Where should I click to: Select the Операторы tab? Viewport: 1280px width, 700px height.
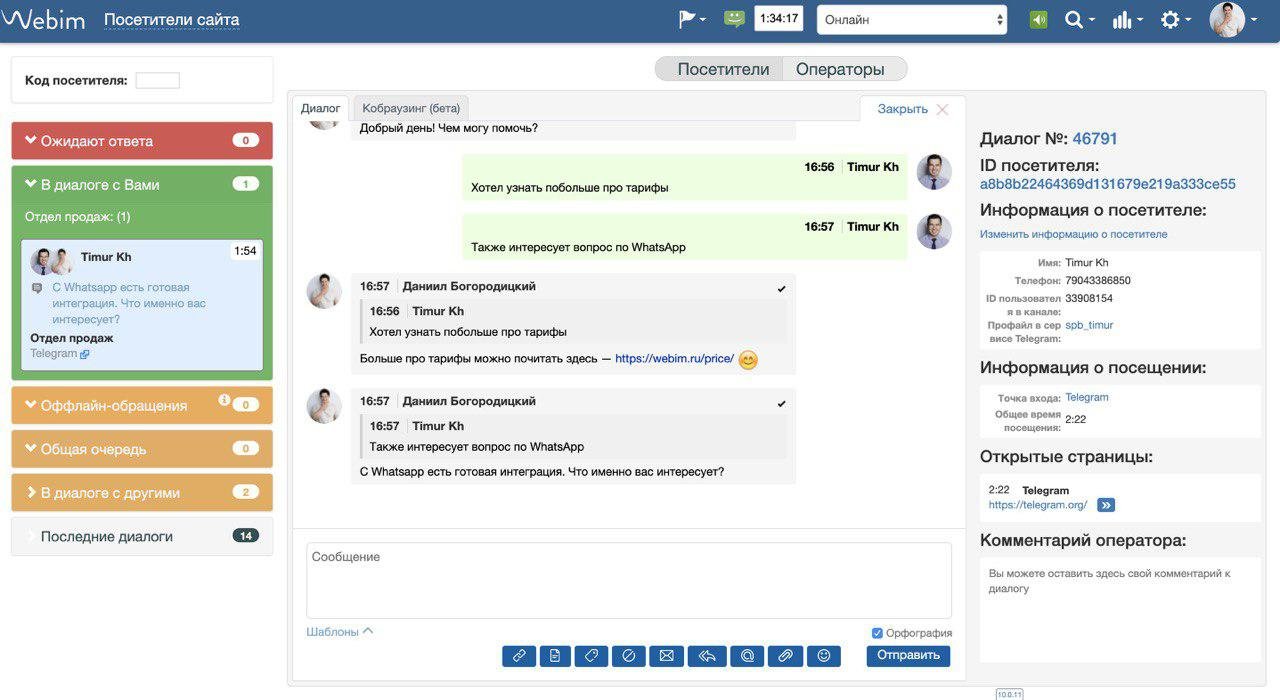click(839, 69)
